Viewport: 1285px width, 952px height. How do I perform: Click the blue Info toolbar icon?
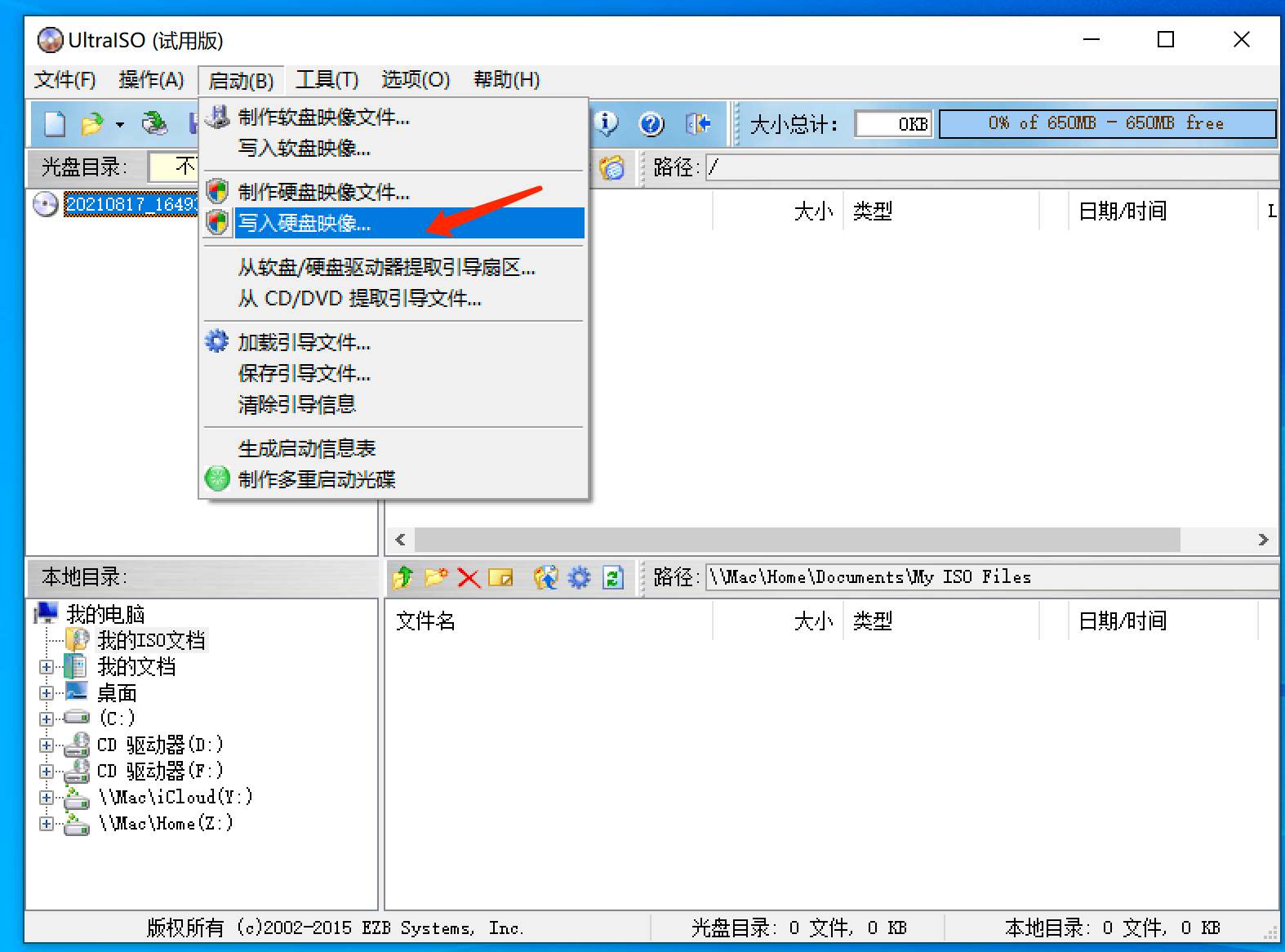click(607, 124)
